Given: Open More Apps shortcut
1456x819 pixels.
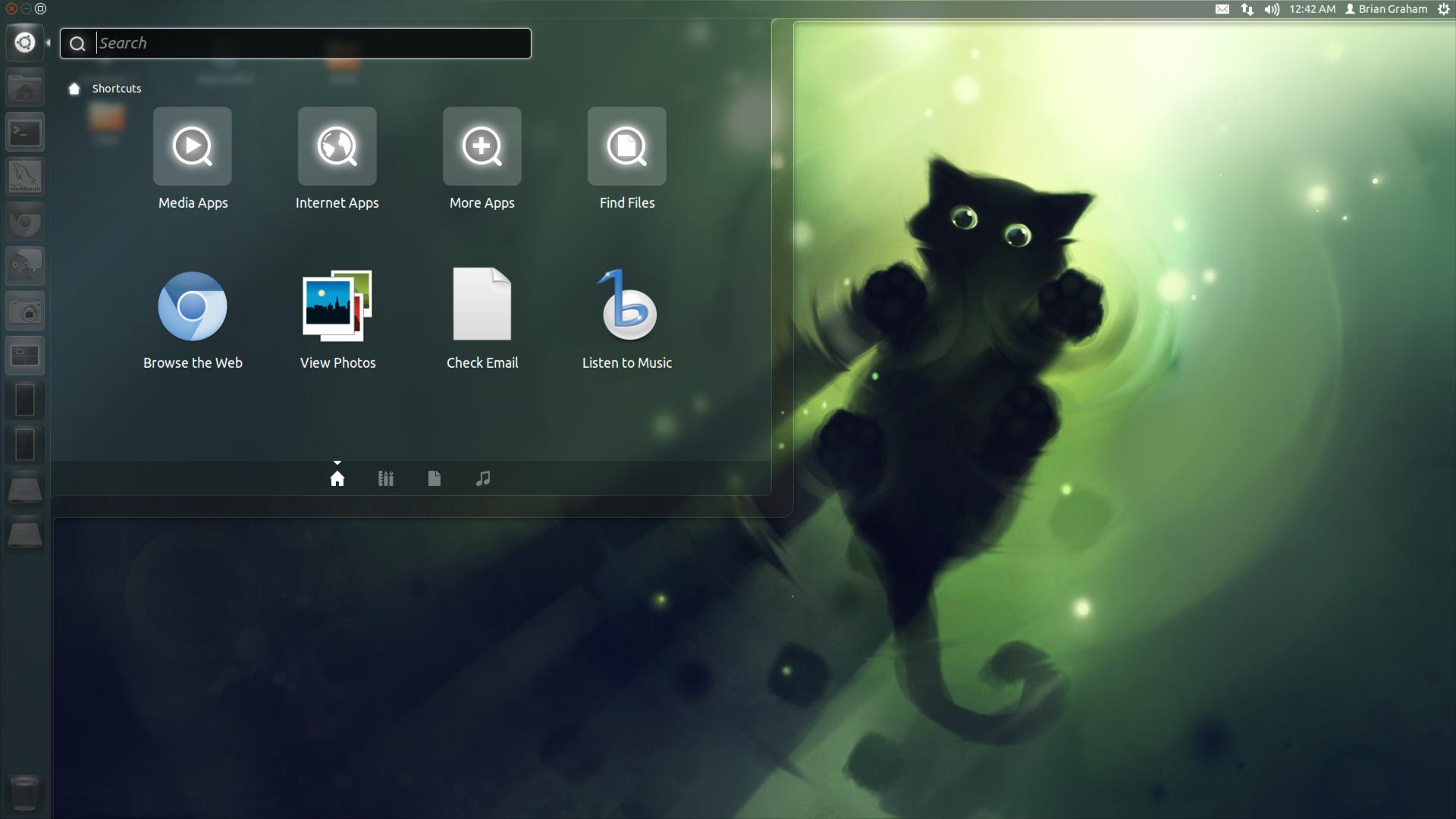Looking at the screenshot, I should pos(482,159).
